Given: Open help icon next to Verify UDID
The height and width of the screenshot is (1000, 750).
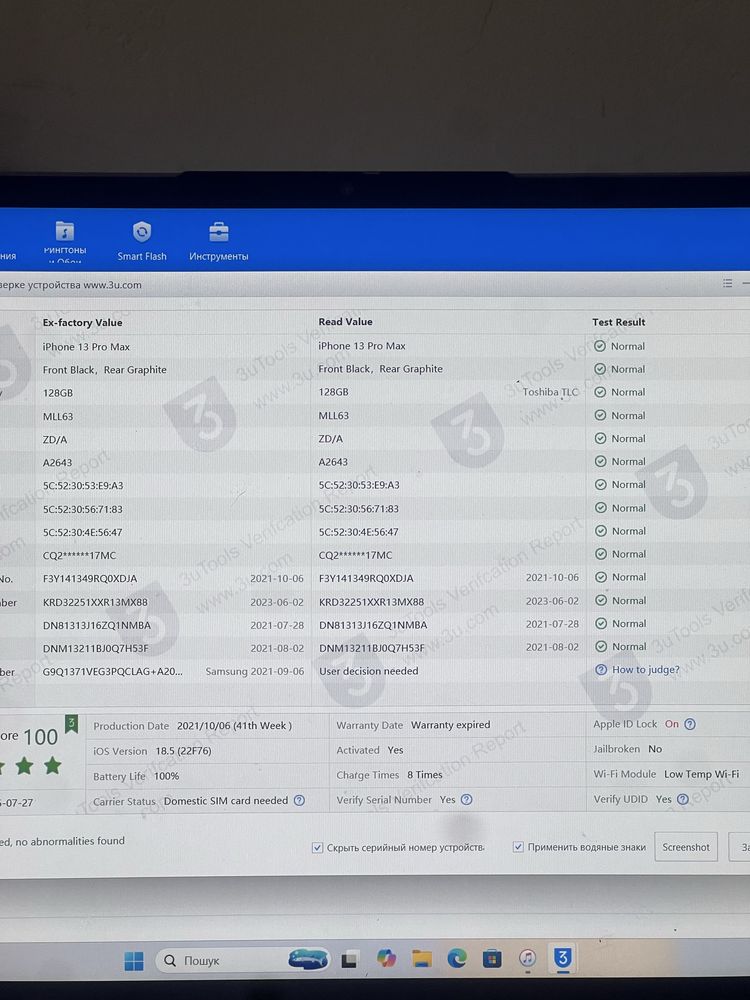Looking at the screenshot, I should click(682, 798).
